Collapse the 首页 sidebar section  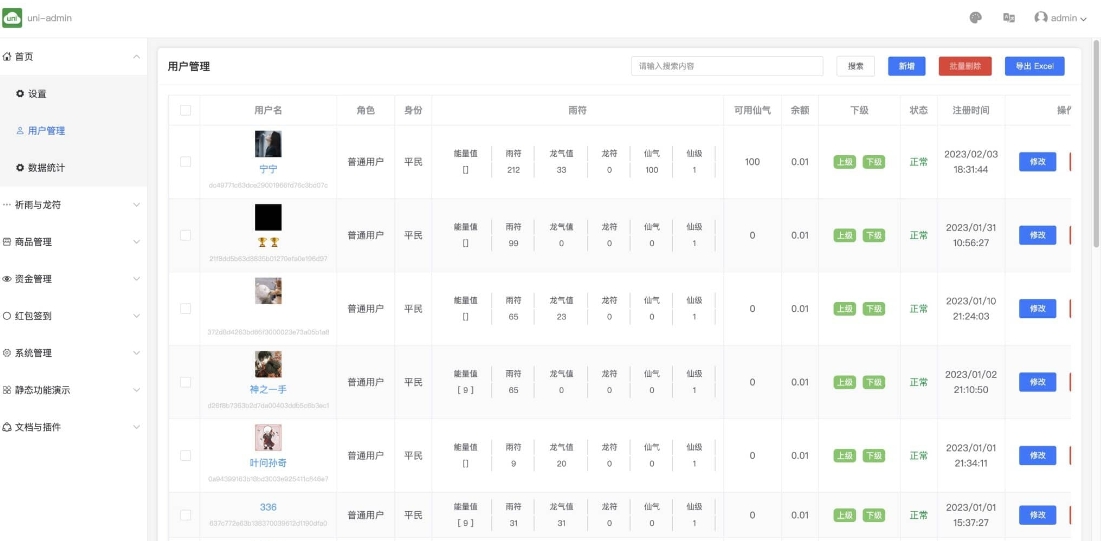[x=136, y=57]
